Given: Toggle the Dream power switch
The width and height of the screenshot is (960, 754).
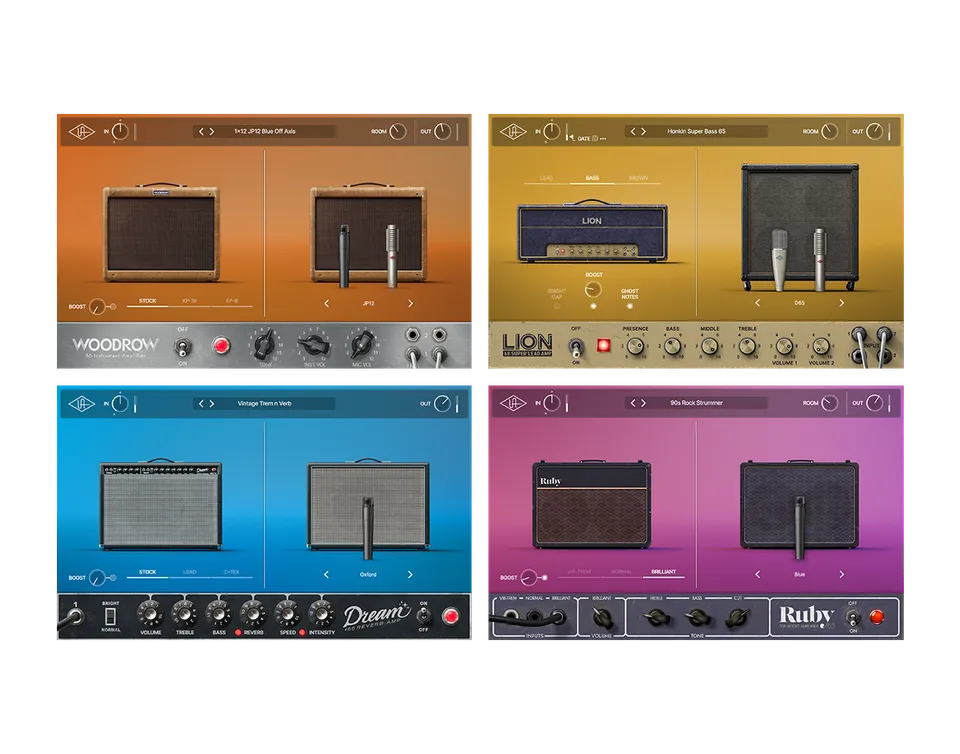Looking at the screenshot, I should pyautogui.click(x=422, y=616).
